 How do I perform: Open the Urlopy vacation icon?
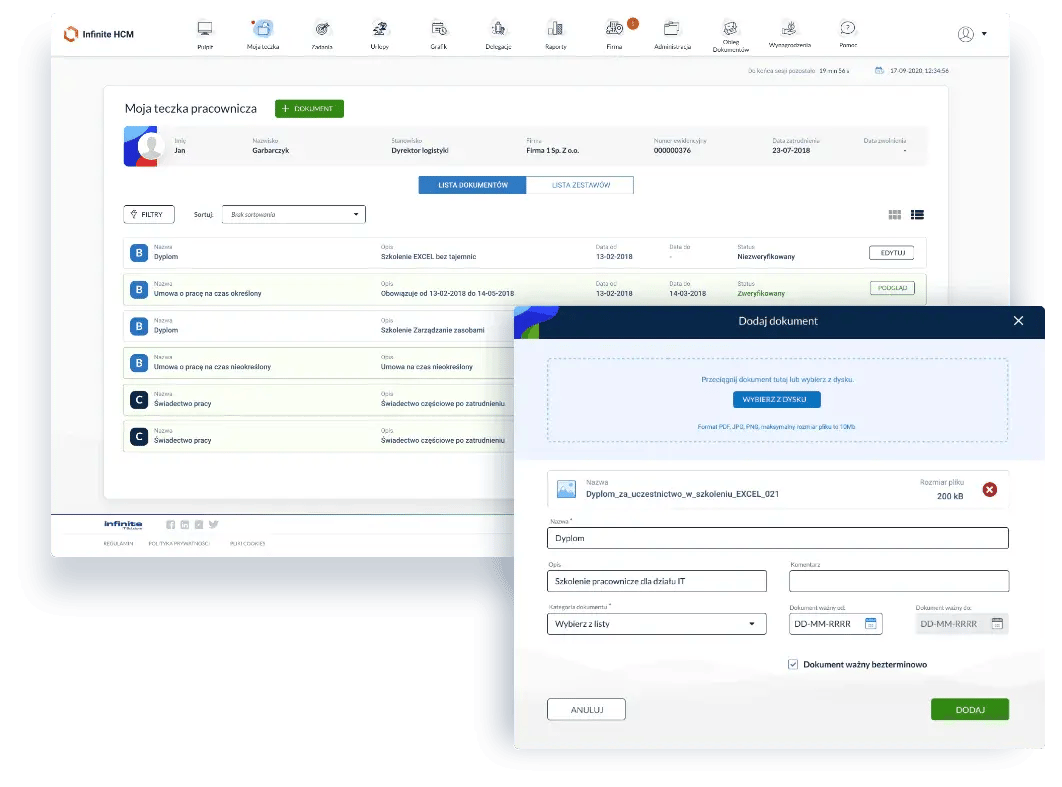379,28
